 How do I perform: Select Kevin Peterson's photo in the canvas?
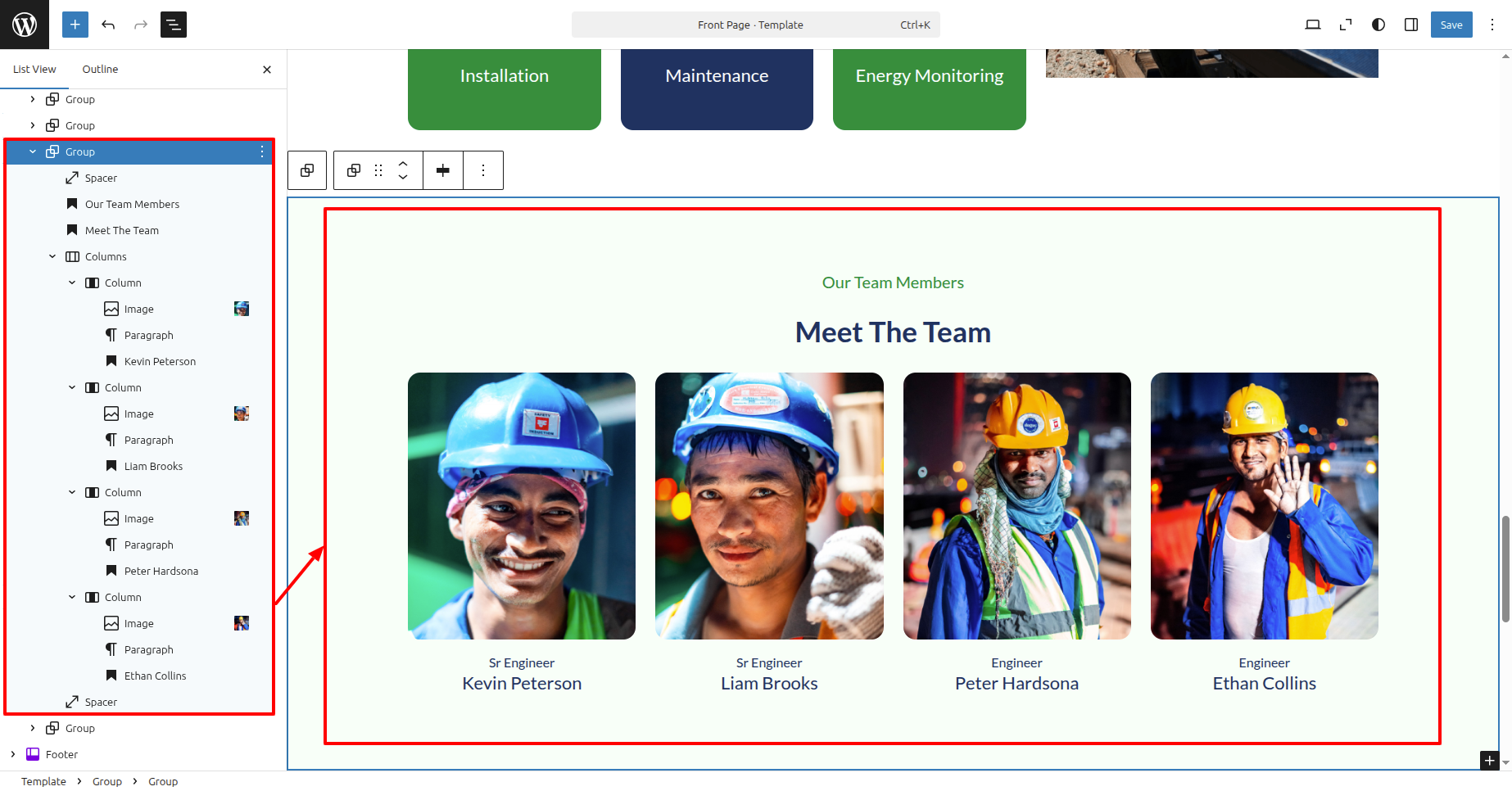pyautogui.click(x=522, y=506)
